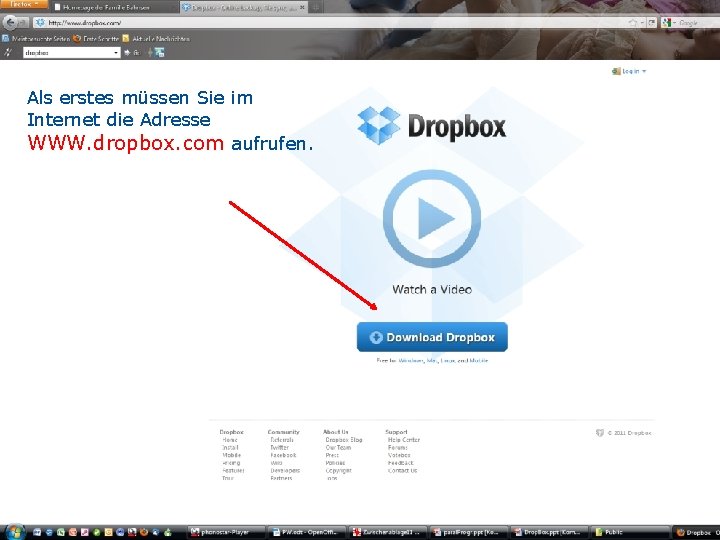Click the Dropbox favicon in address bar
Viewport: 720px width, 540px height.
pyautogui.click(x=40, y=22)
